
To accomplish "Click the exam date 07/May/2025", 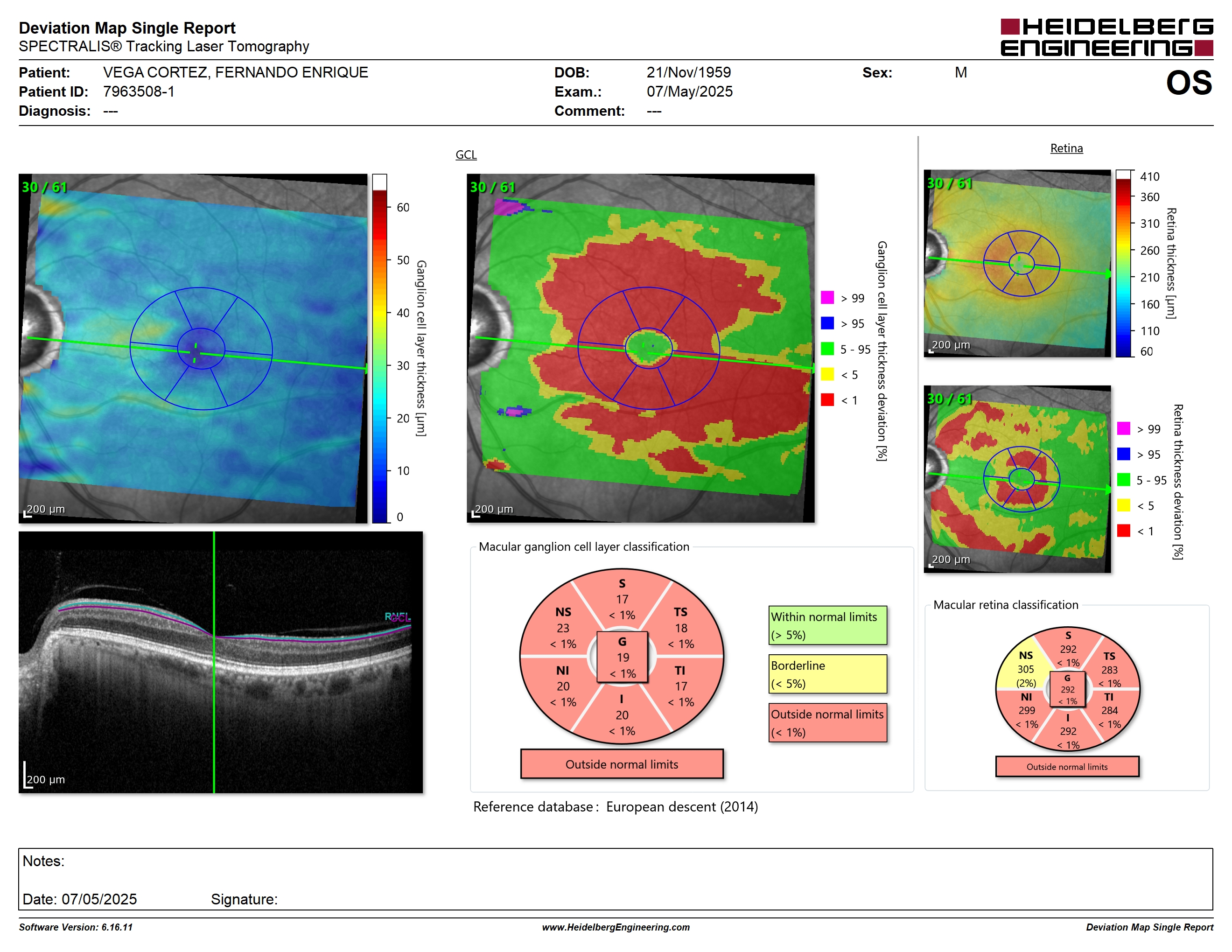I will pos(689,91).
